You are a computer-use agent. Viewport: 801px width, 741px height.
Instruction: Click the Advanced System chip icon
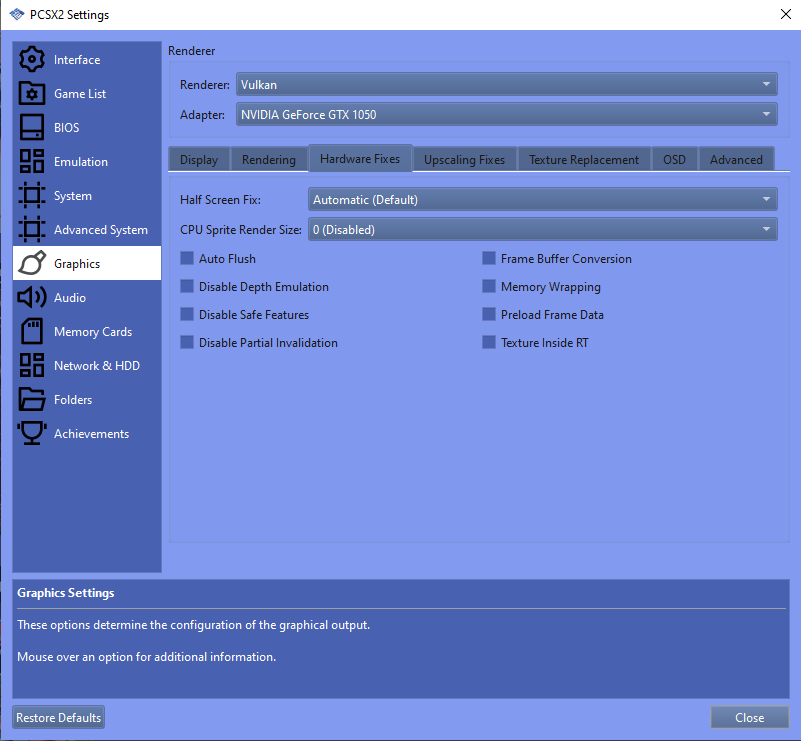click(x=32, y=229)
